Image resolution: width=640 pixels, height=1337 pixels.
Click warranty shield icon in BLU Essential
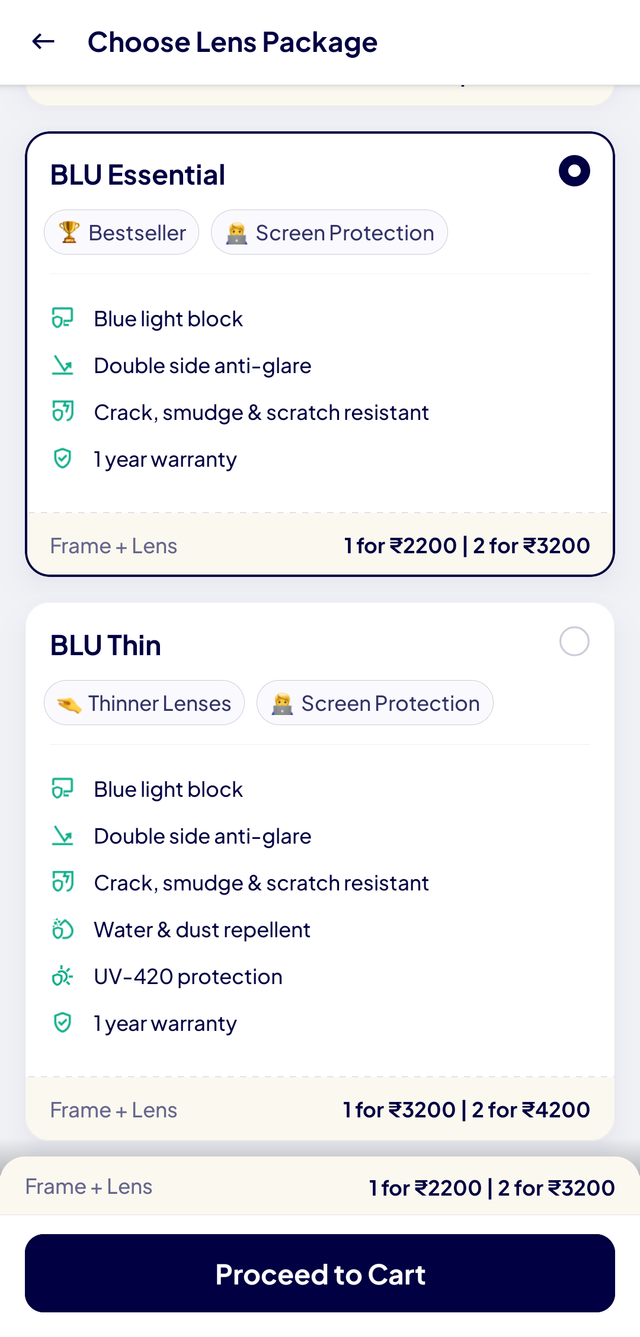pyautogui.click(x=62, y=459)
